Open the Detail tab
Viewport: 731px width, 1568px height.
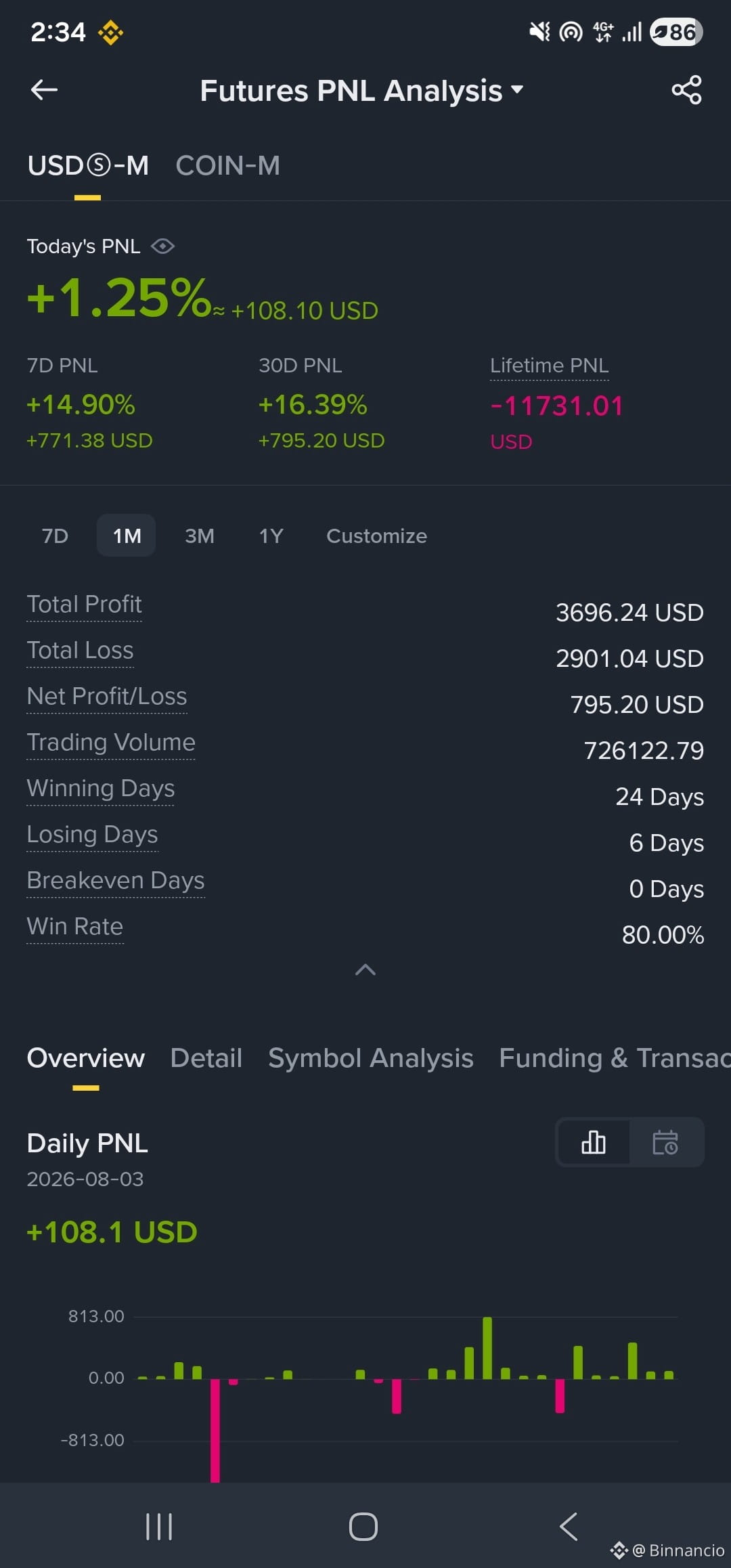point(206,1058)
